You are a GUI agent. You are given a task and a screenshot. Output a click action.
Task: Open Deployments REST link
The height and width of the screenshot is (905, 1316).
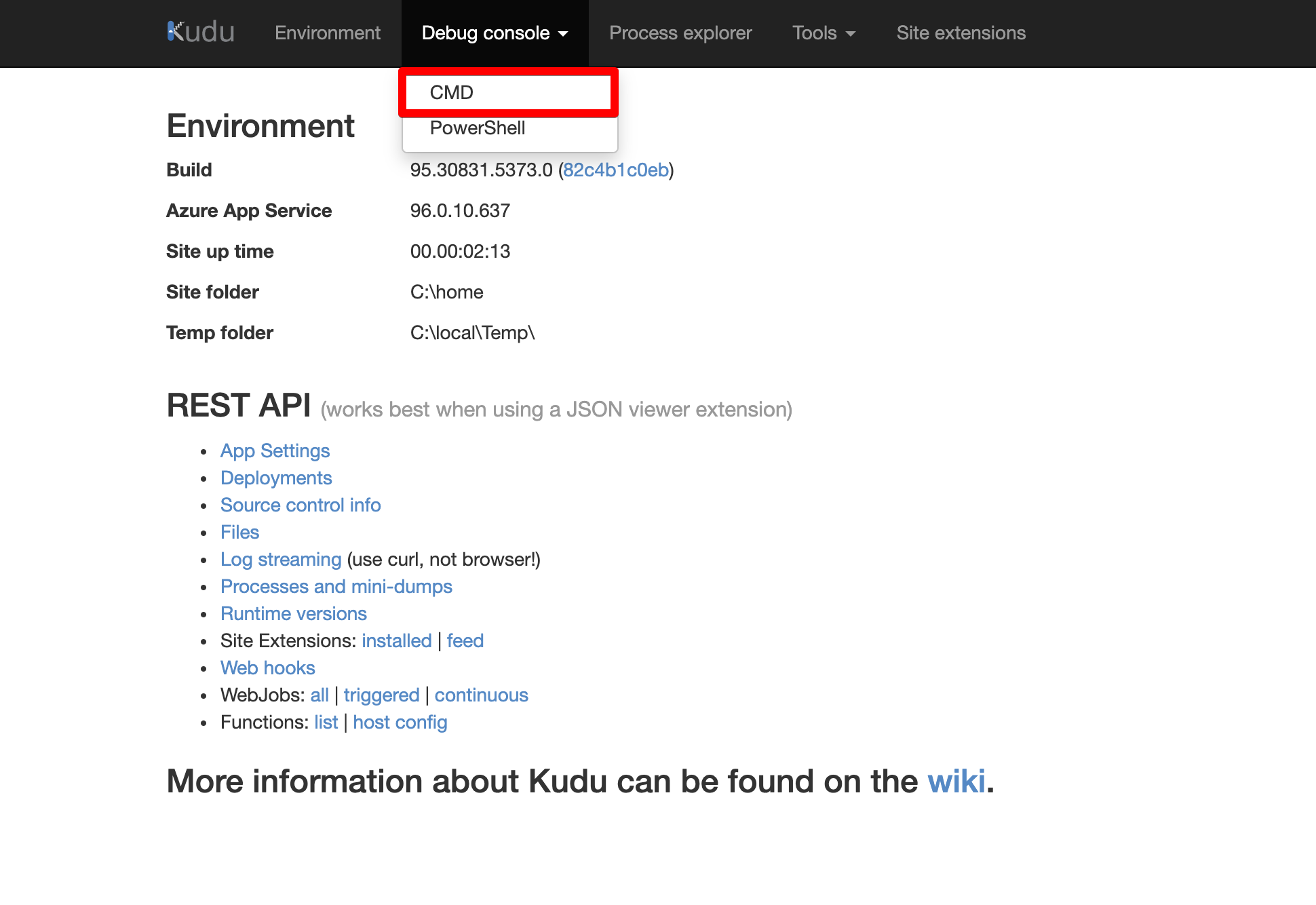pyautogui.click(x=276, y=478)
